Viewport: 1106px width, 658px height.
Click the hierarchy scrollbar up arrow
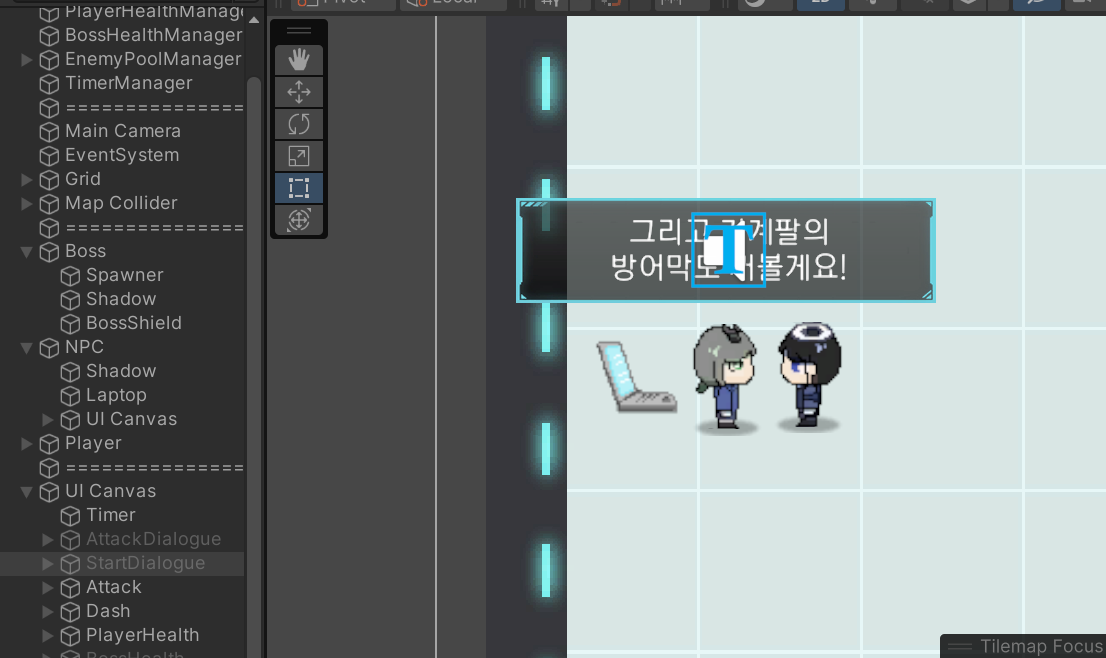(254, 20)
